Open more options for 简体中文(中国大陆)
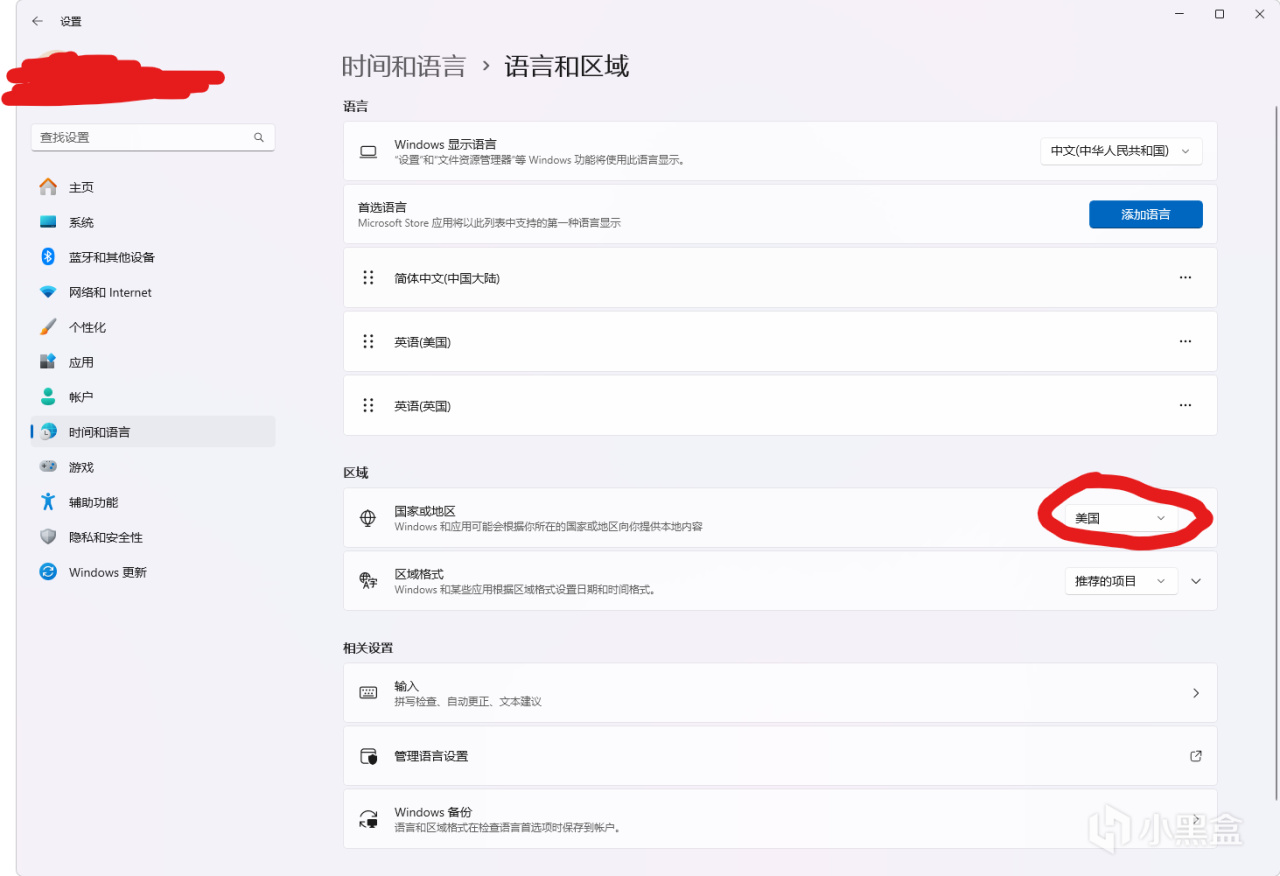Image resolution: width=1280 pixels, height=876 pixels. pyautogui.click(x=1185, y=278)
